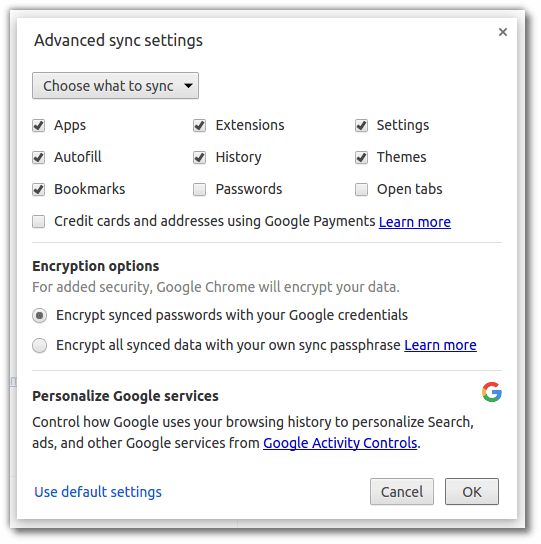Uncheck the Extensions checkbox
541x544 pixels.
(x=200, y=125)
